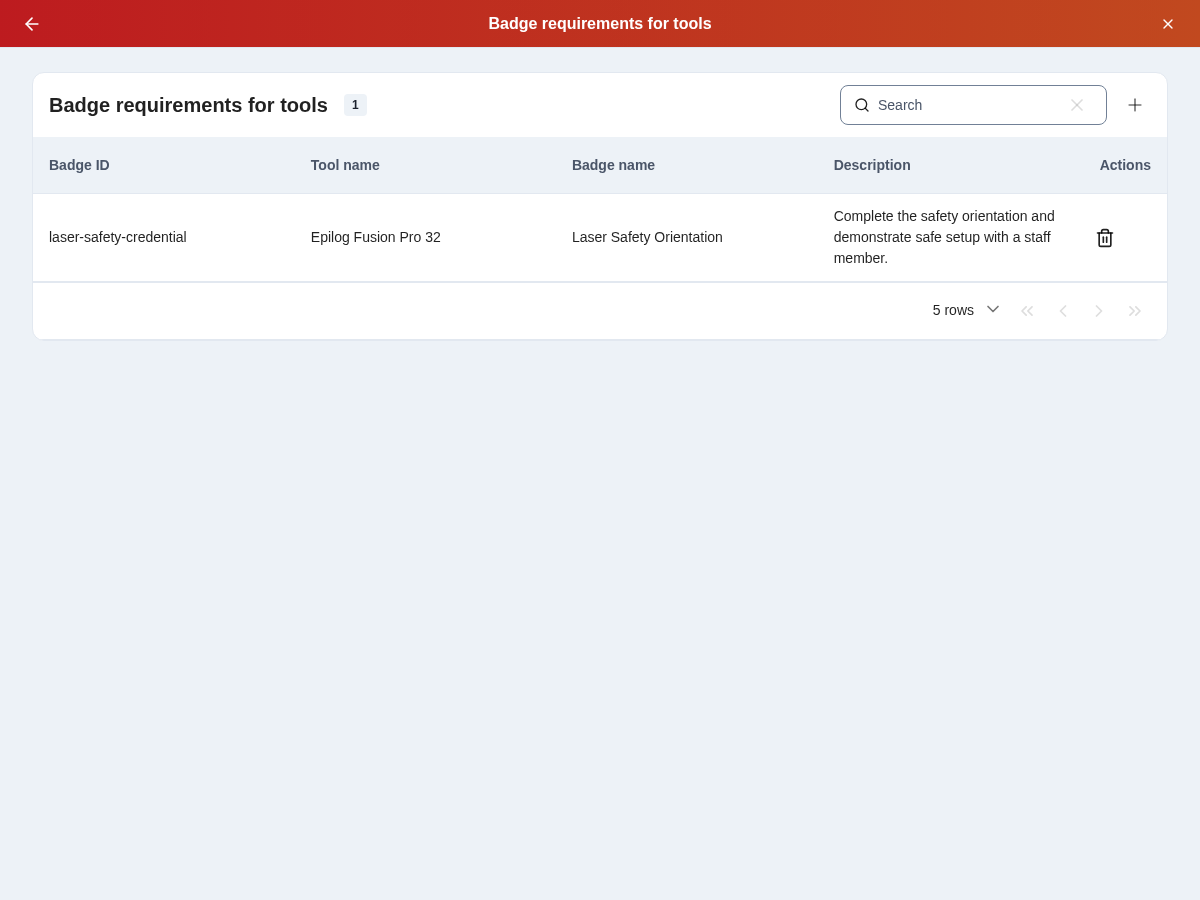Click the count badge showing 1

(x=355, y=105)
